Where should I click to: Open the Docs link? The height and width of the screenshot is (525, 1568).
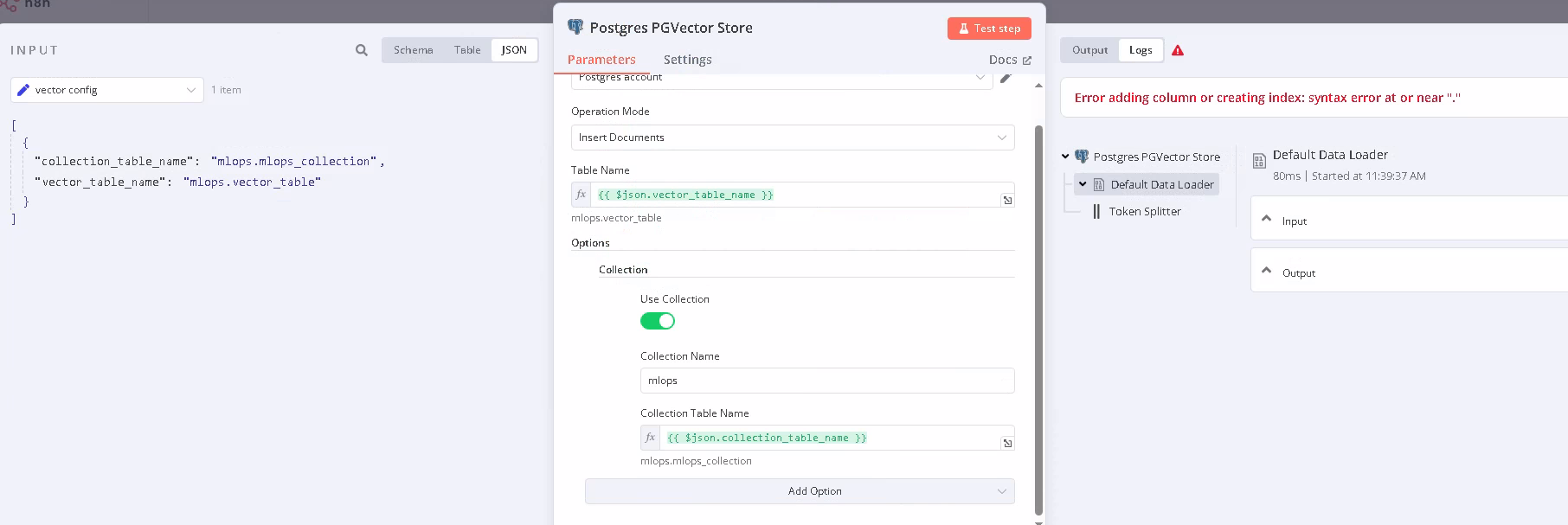(x=1010, y=60)
